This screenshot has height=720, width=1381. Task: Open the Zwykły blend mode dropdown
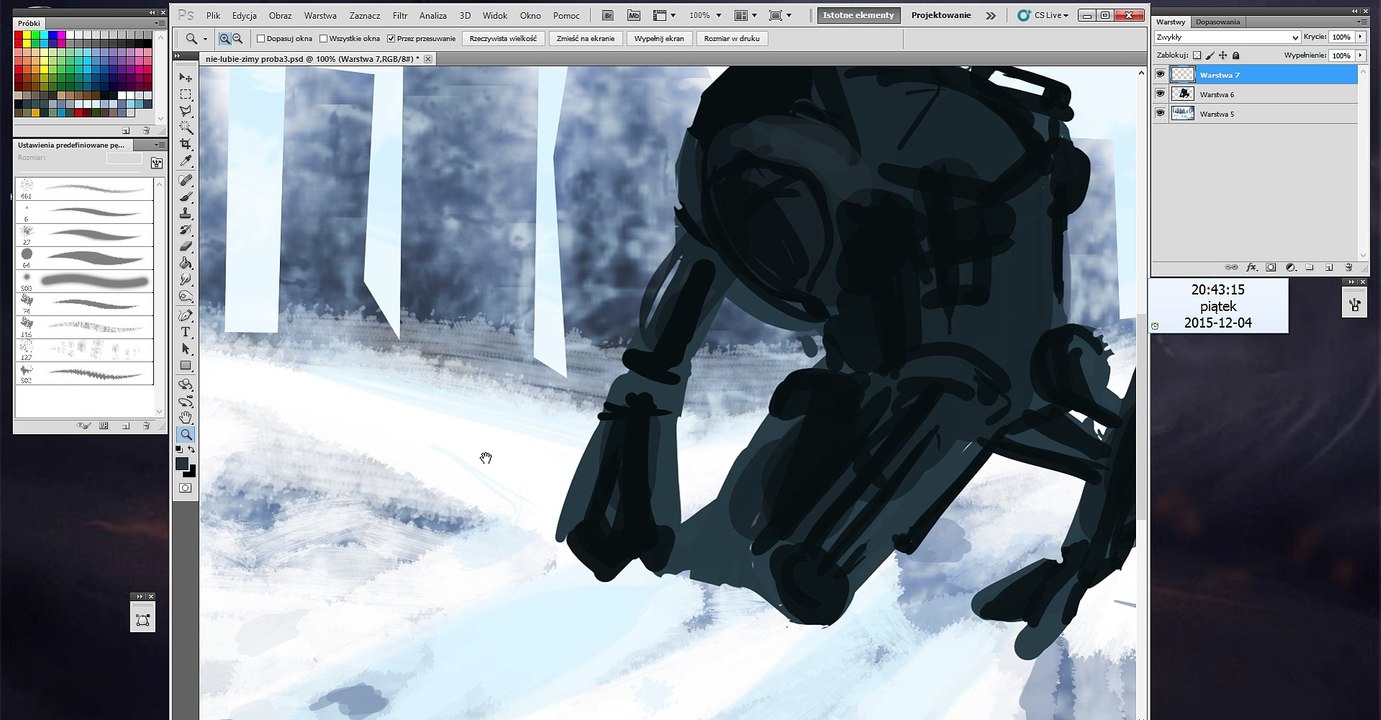[x=1227, y=37]
